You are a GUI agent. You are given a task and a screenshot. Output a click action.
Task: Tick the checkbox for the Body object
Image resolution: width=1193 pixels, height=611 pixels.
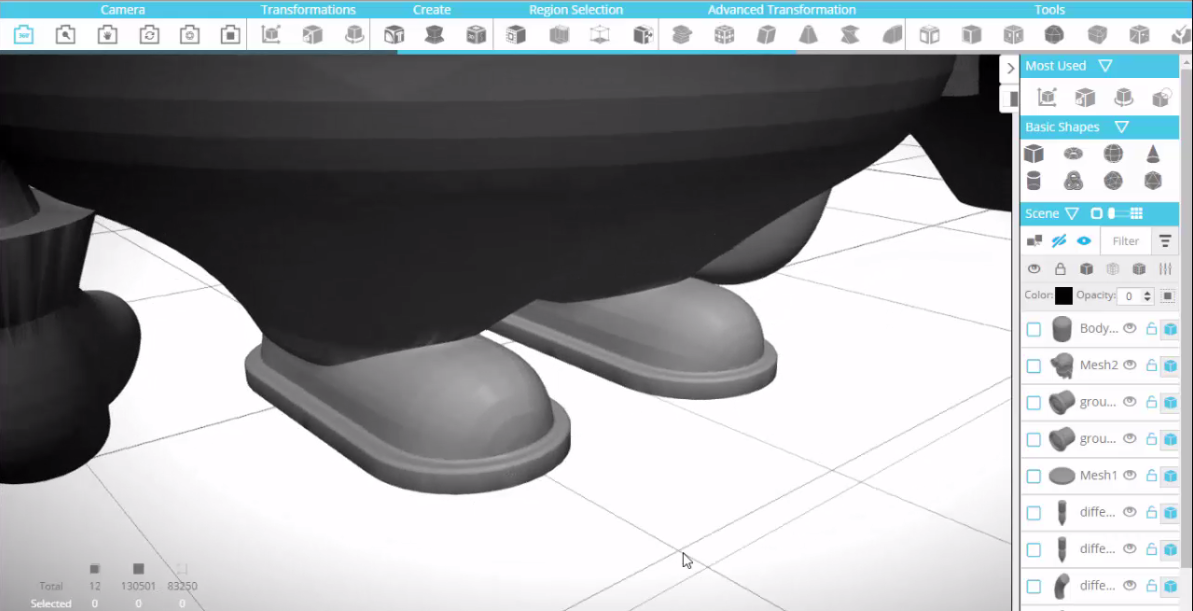tap(1033, 329)
